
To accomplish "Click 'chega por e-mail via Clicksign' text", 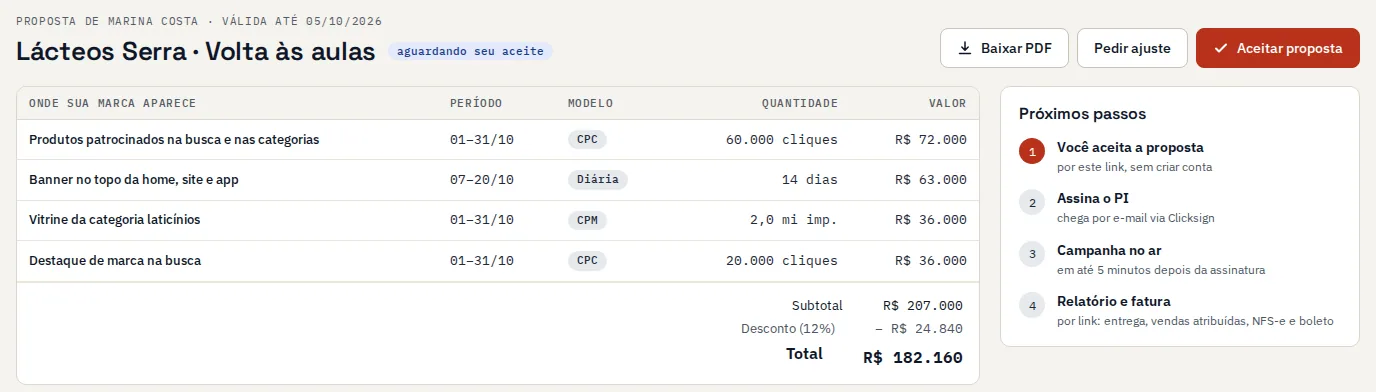I will click(x=1136, y=218).
